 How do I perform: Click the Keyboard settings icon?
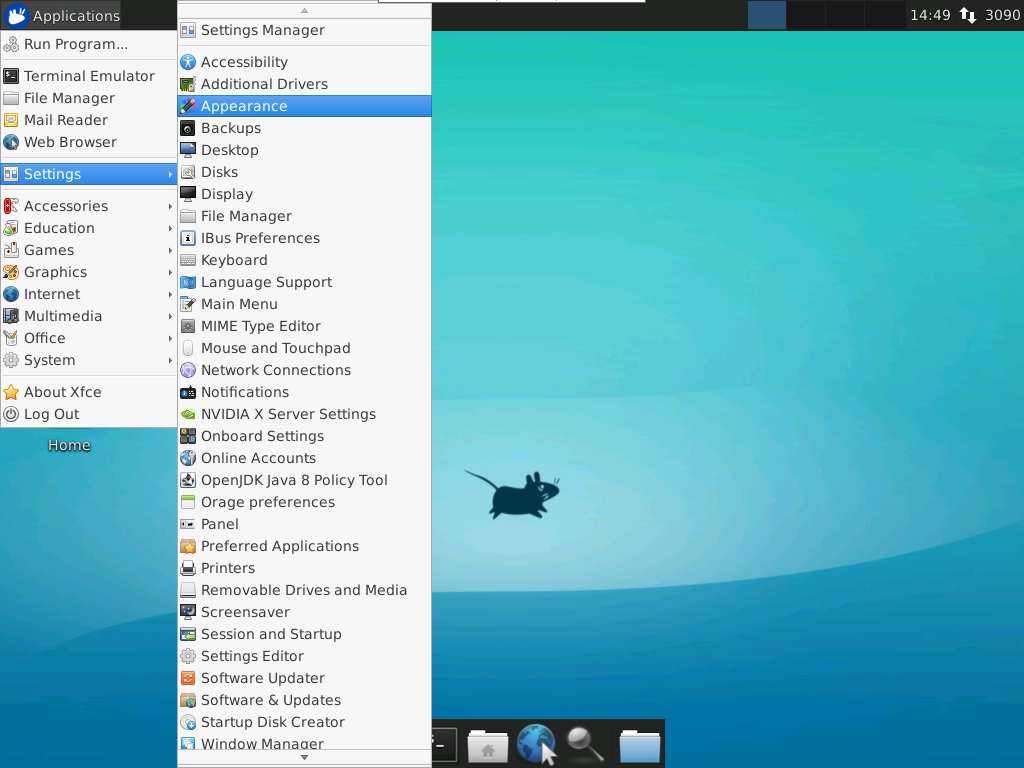(188, 261)
